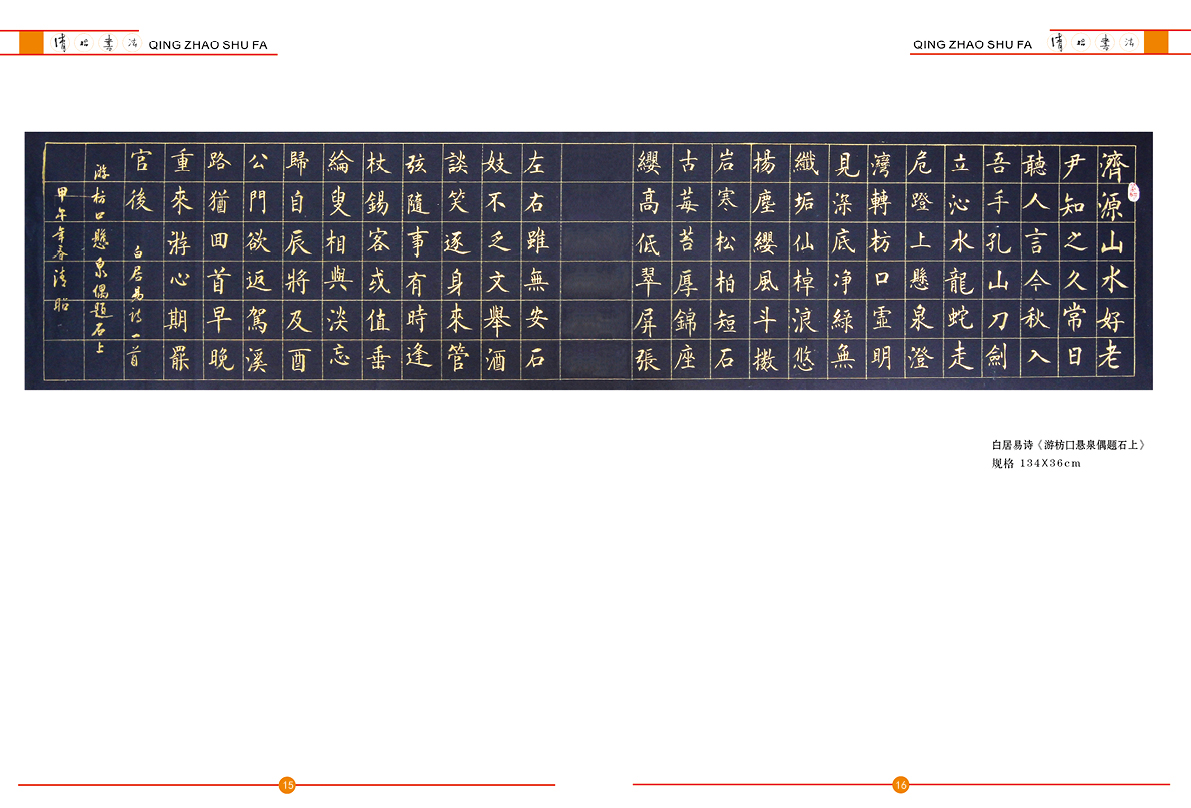Click the blank center column of the scroll

[x=597, y=260]
